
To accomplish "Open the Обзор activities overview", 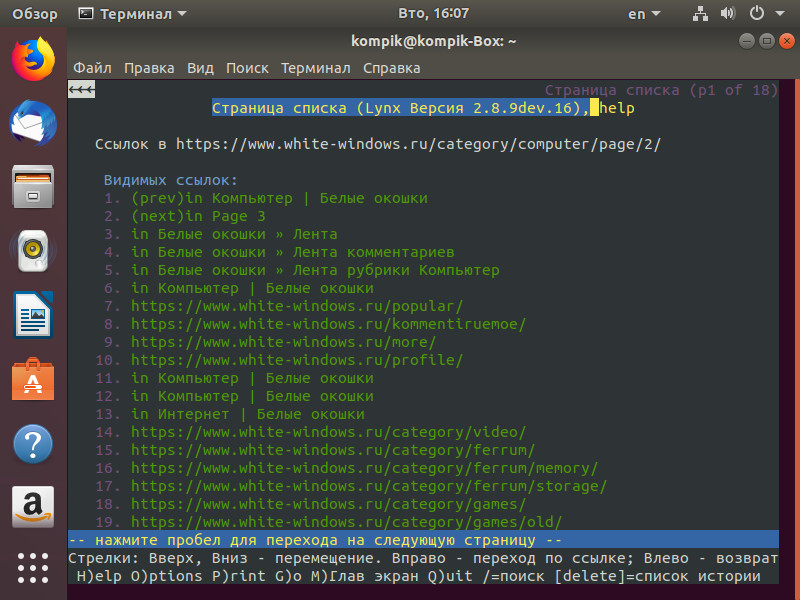I will pos(35,14).
